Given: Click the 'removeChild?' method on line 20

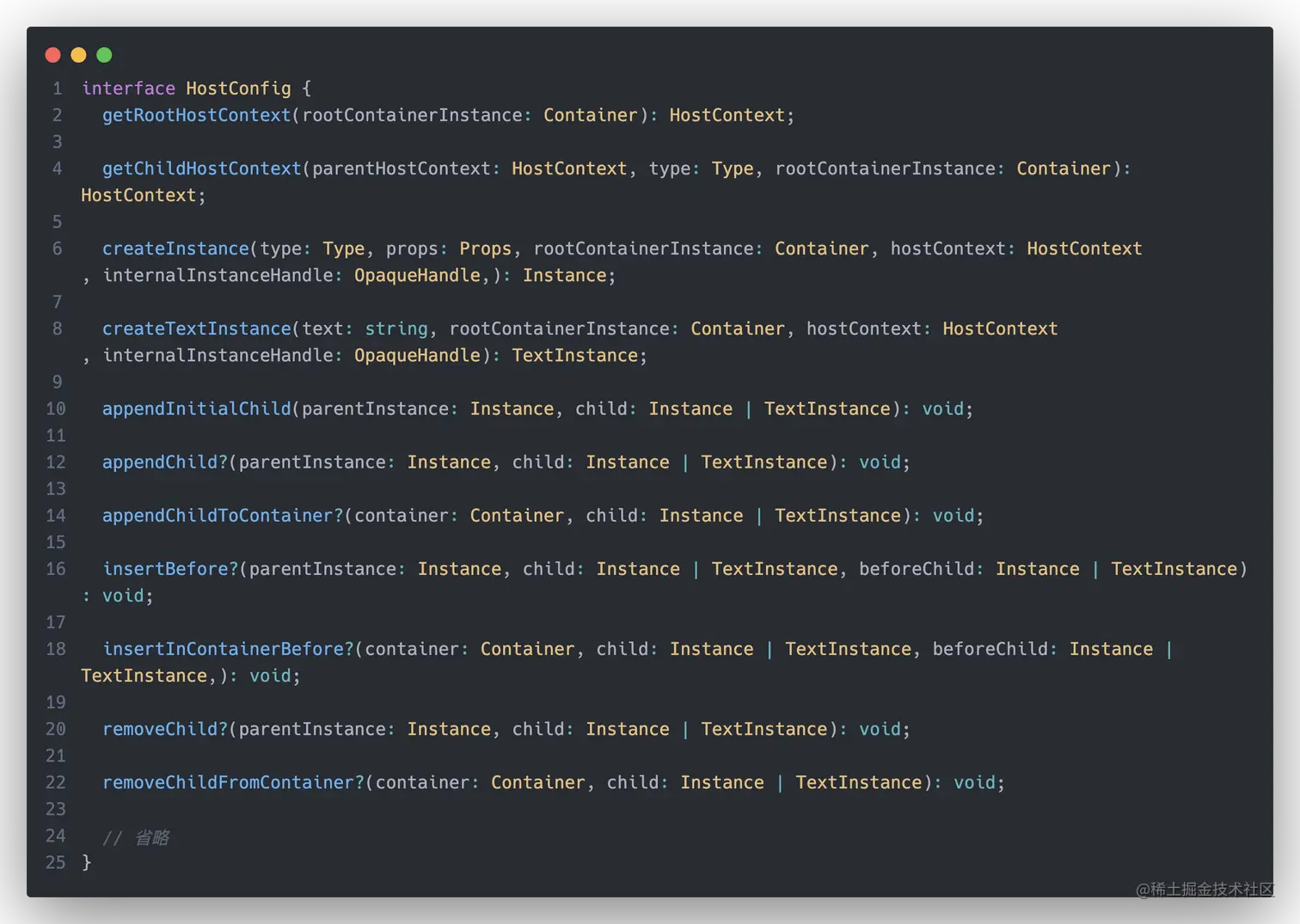Looking at the screenshot, I should pyautogui.click(x=165, y=728).
